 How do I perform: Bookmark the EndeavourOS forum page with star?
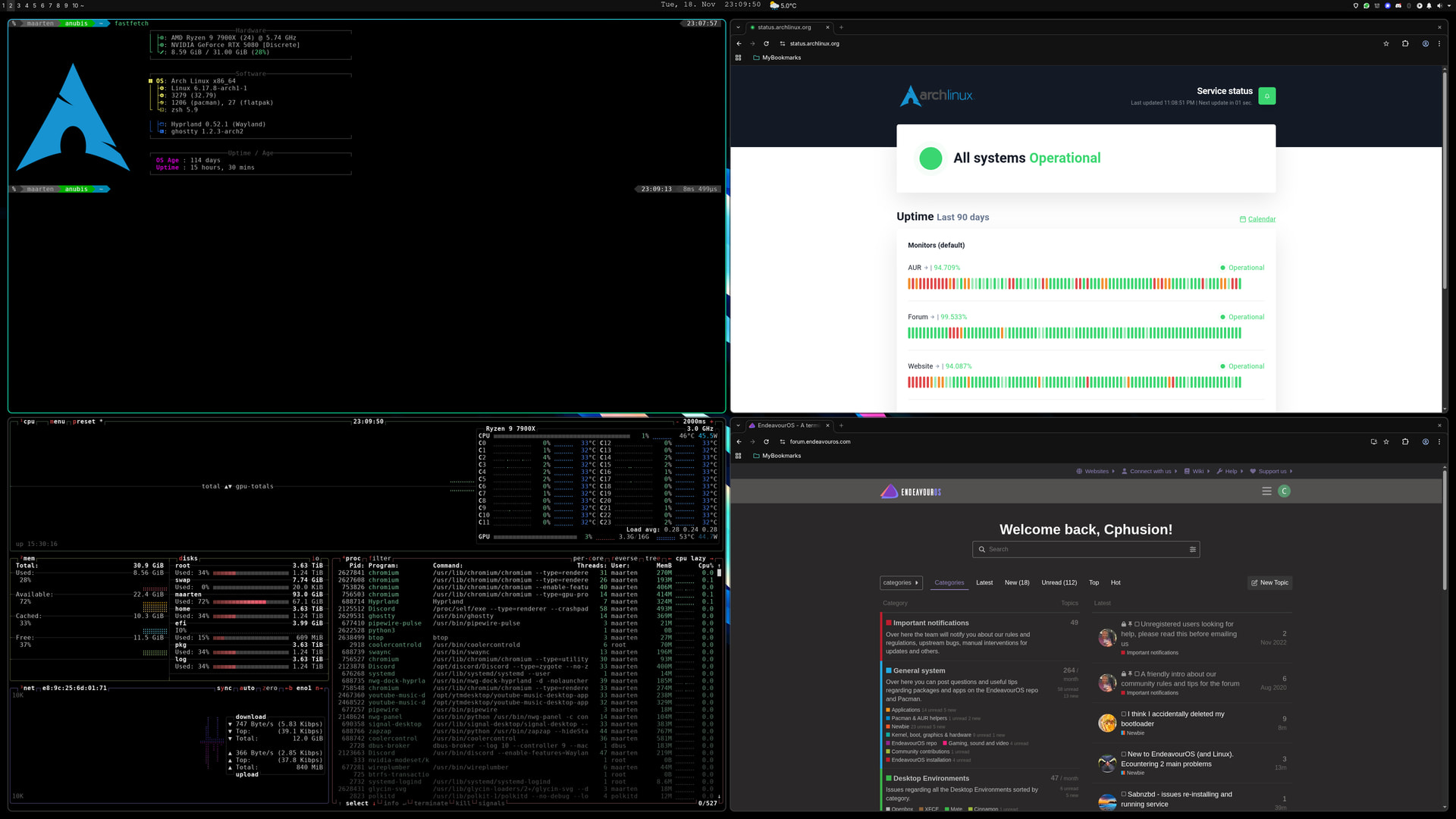[x=1386, y=442]
